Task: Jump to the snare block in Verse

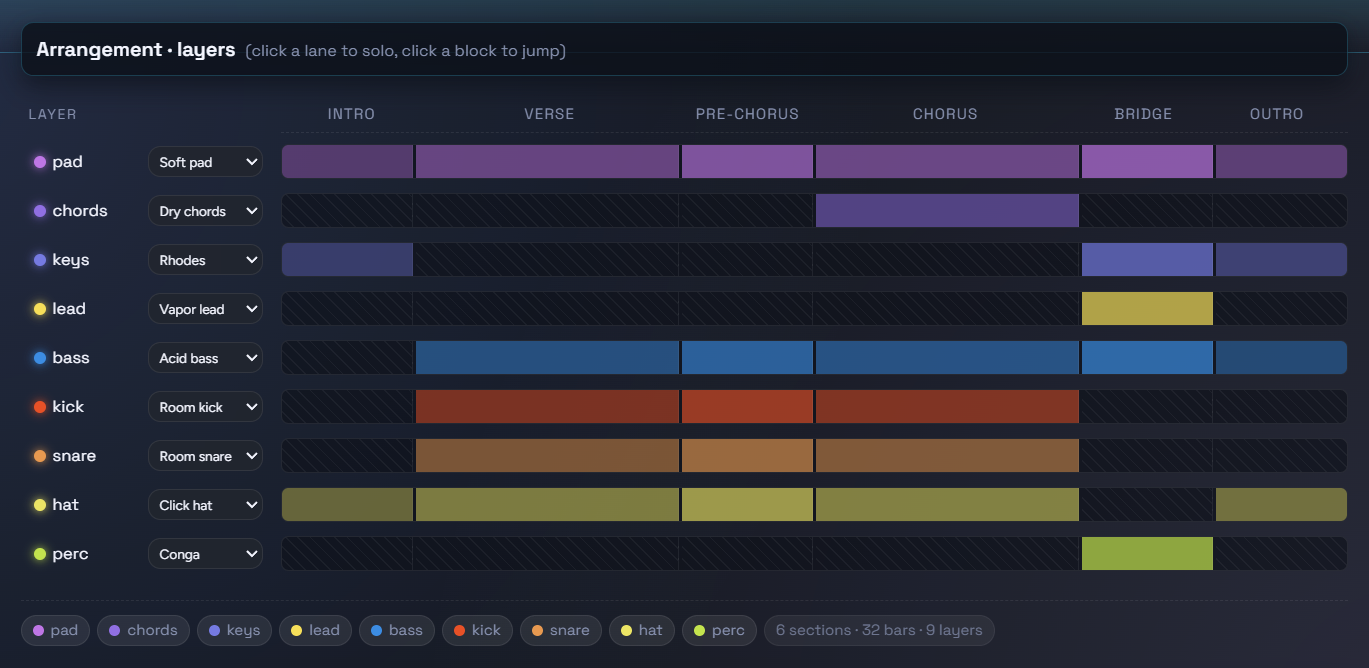Action: pyautogui.click(x=547, y=456)
